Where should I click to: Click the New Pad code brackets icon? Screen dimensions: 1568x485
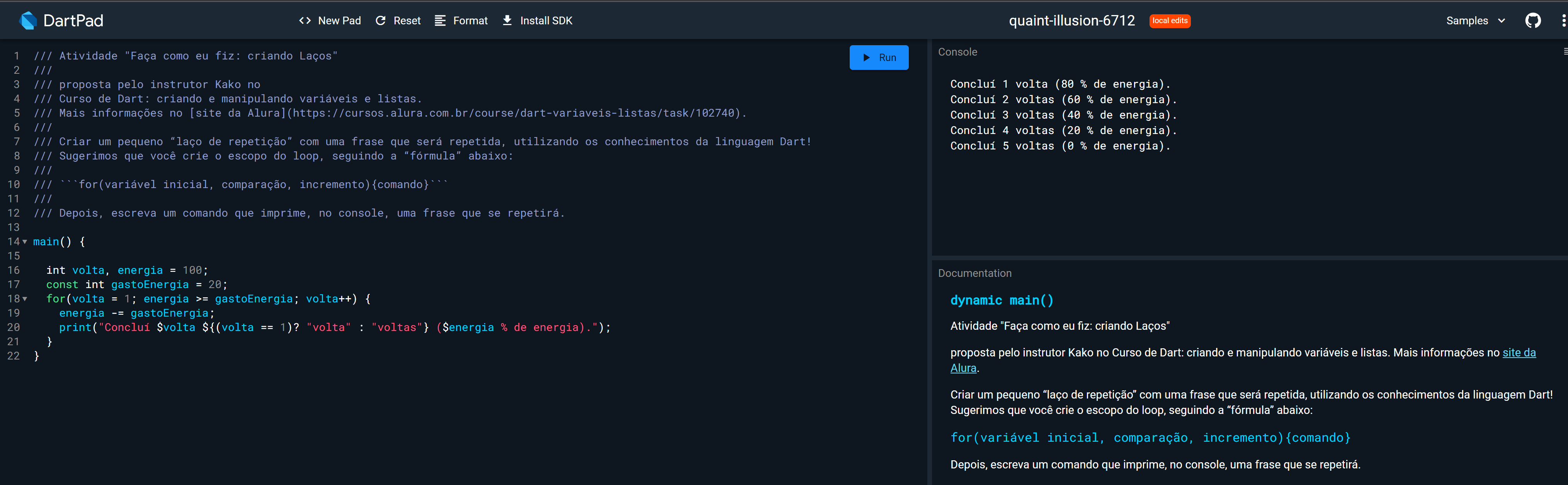[x=305, y=21]
